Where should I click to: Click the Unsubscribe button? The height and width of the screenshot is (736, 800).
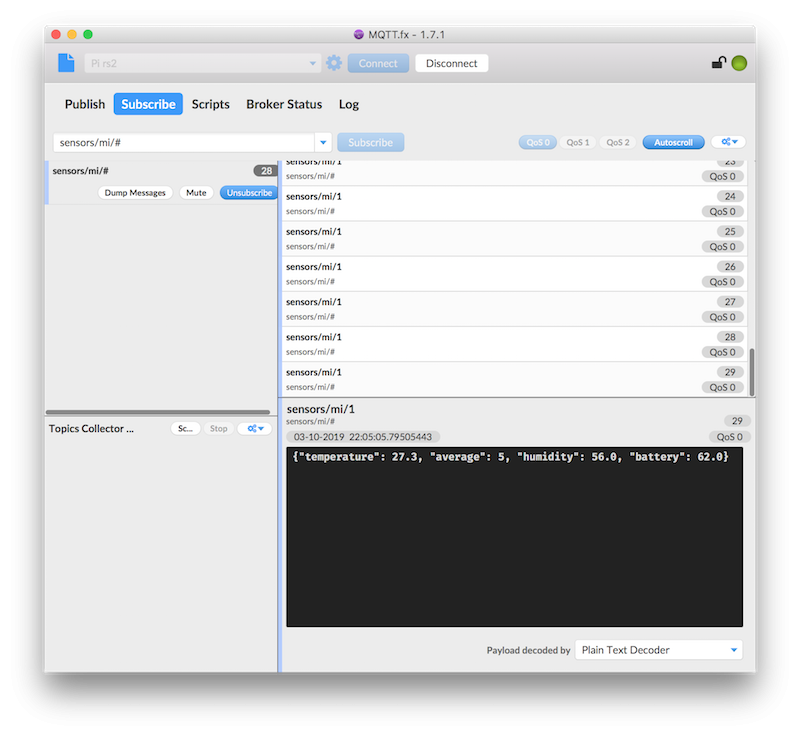(x=249, y=193)
